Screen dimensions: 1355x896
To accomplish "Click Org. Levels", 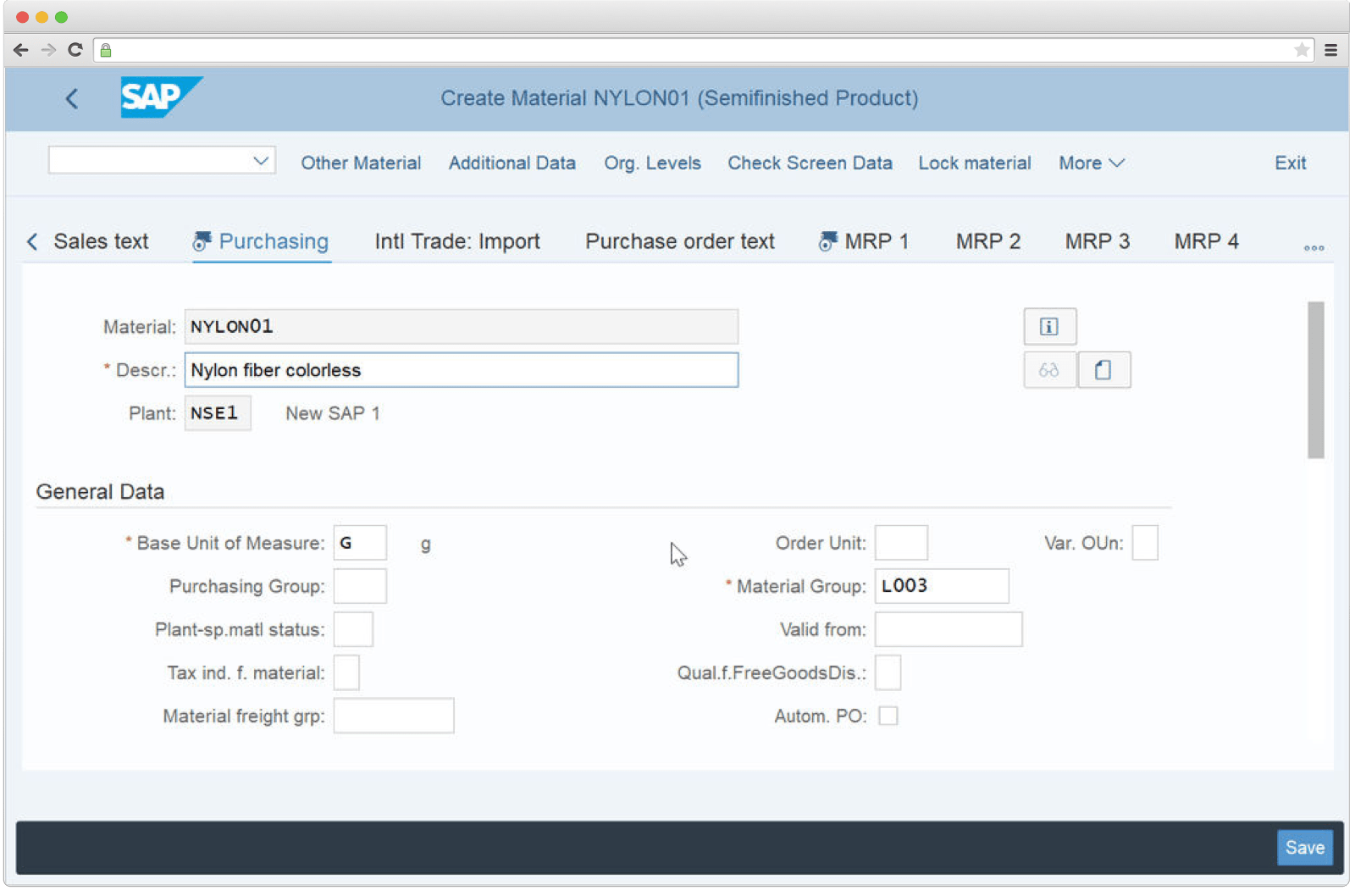I will point(652,163).
